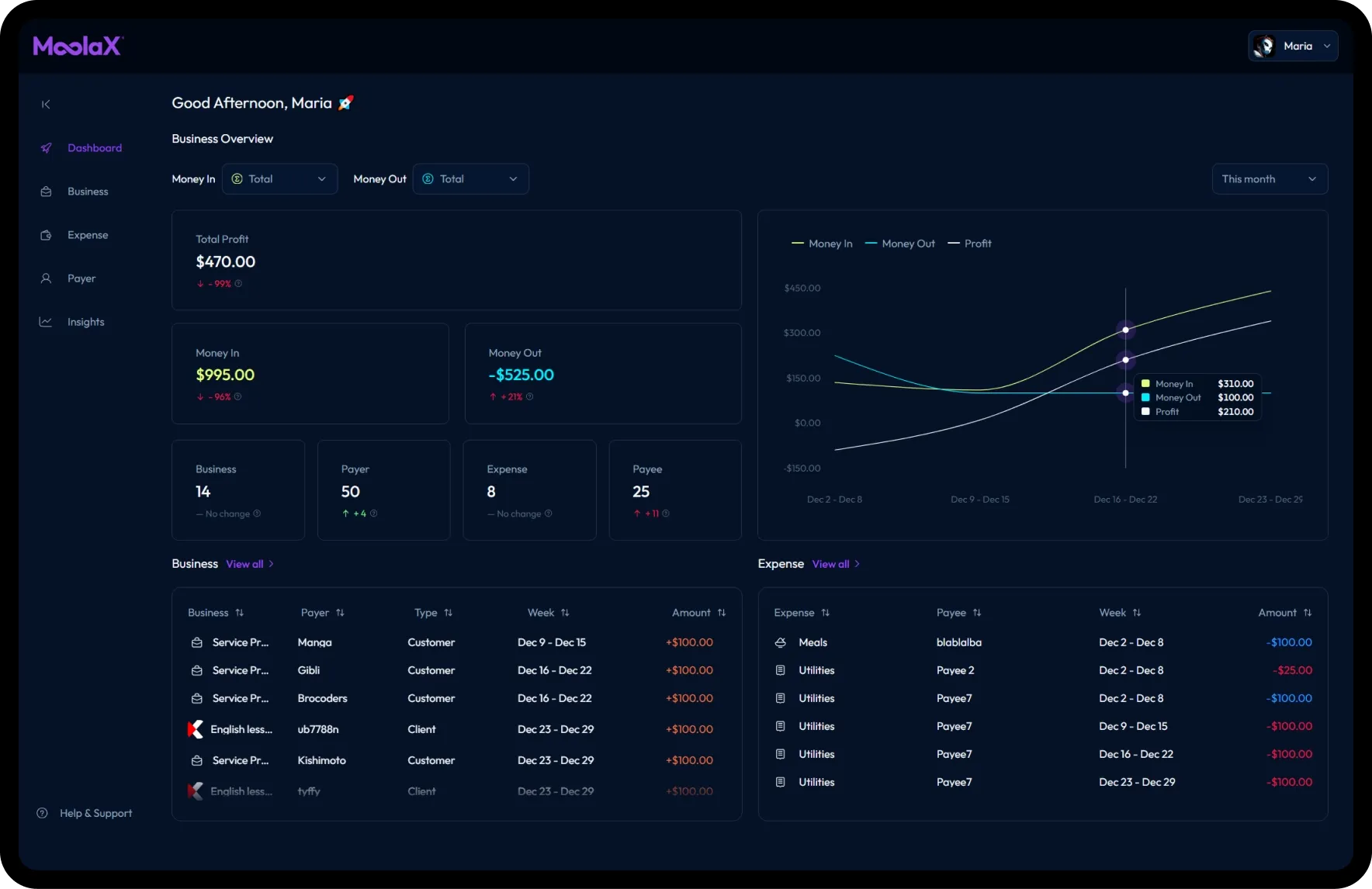
Task: Toggle Money Out series in chart legend
Action: (x=900, y=244)
